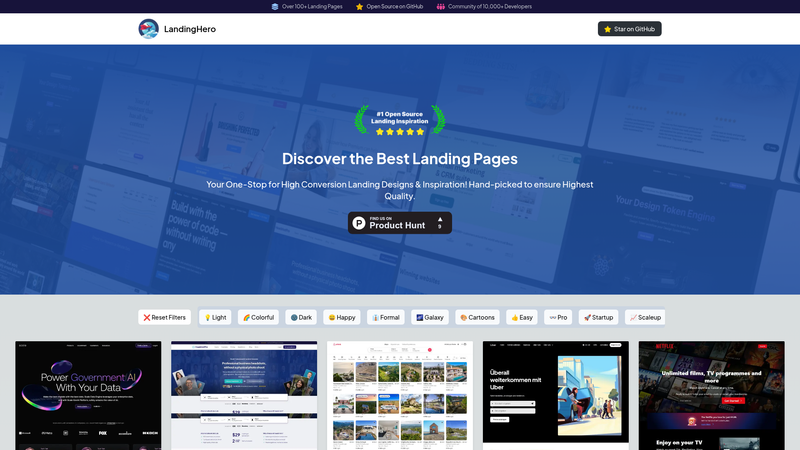This screenshot has height=450, width=800.
Task: Click the stacked layers icon in top banner
Action: coord(275,7)
